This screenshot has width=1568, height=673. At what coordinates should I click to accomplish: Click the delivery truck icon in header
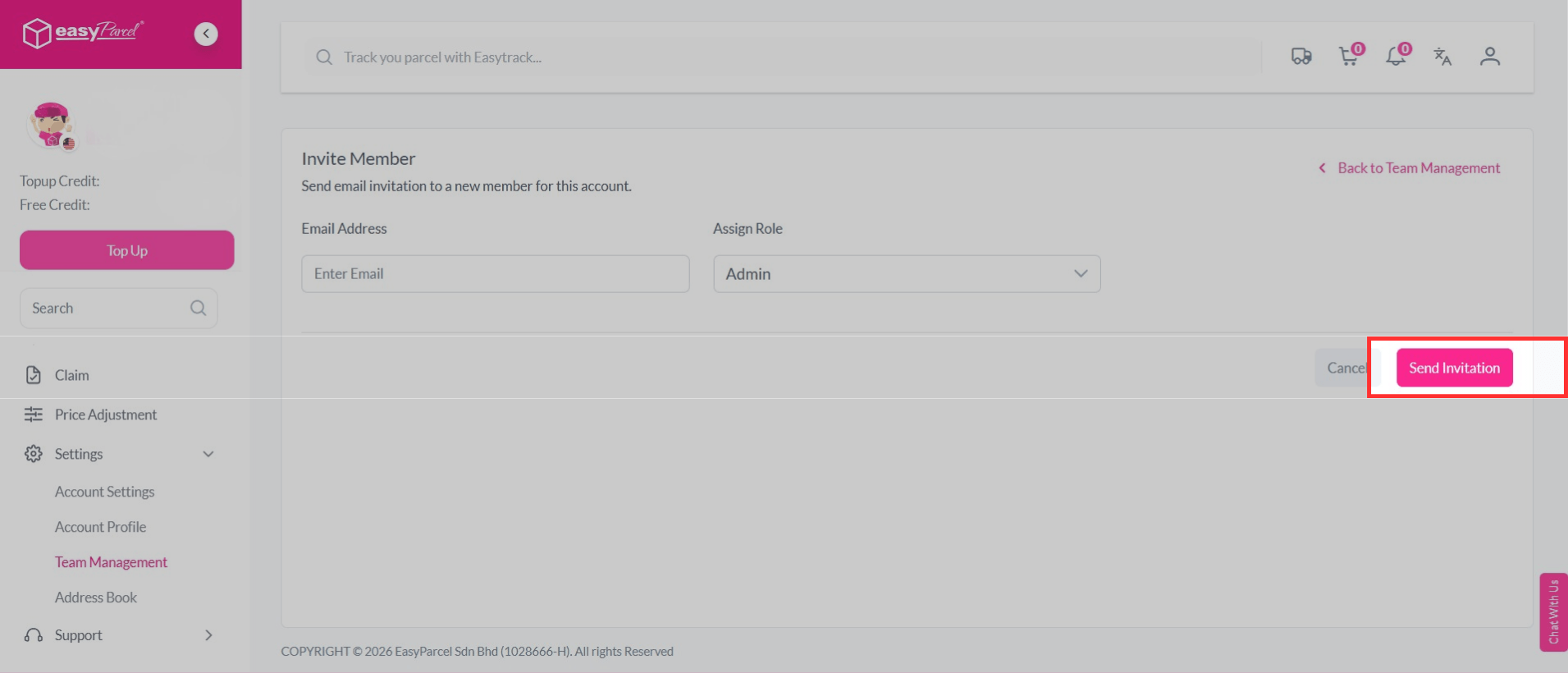1301,57
